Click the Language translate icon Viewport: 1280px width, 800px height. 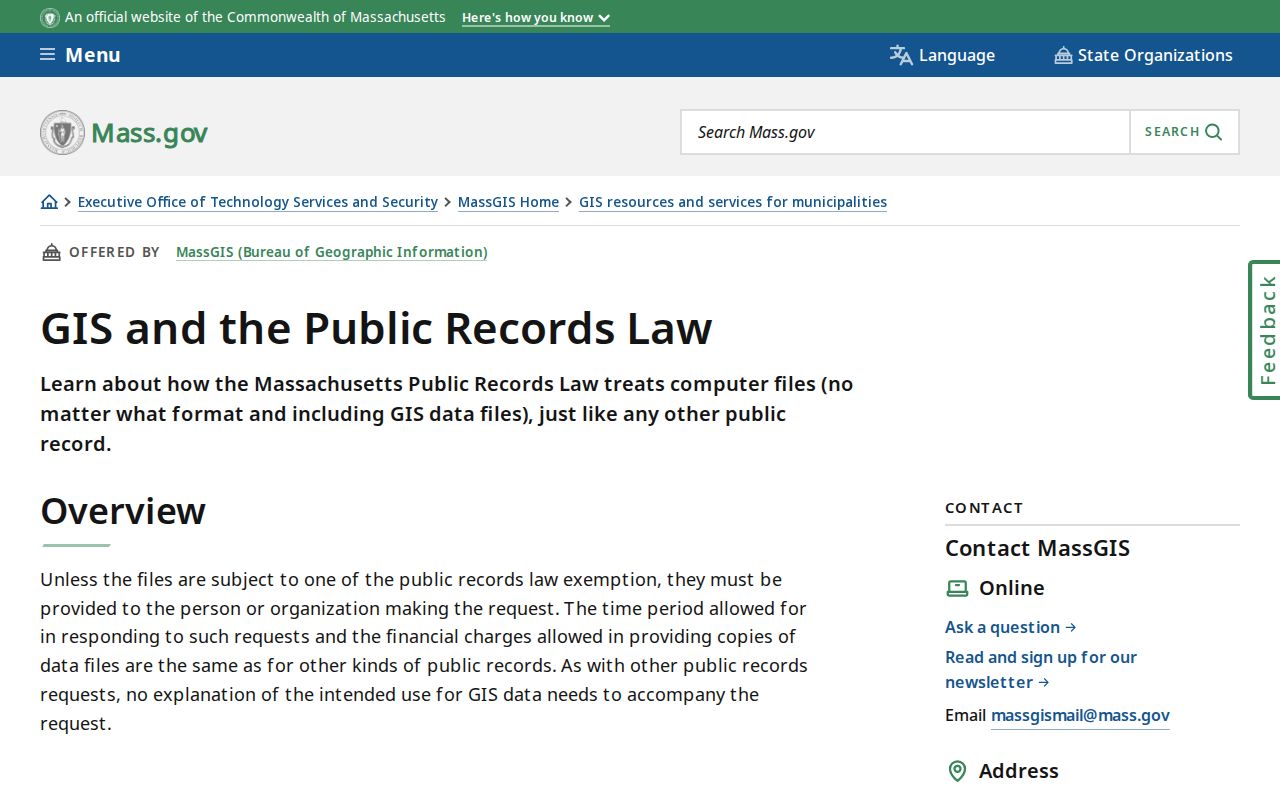coord(901,55)
